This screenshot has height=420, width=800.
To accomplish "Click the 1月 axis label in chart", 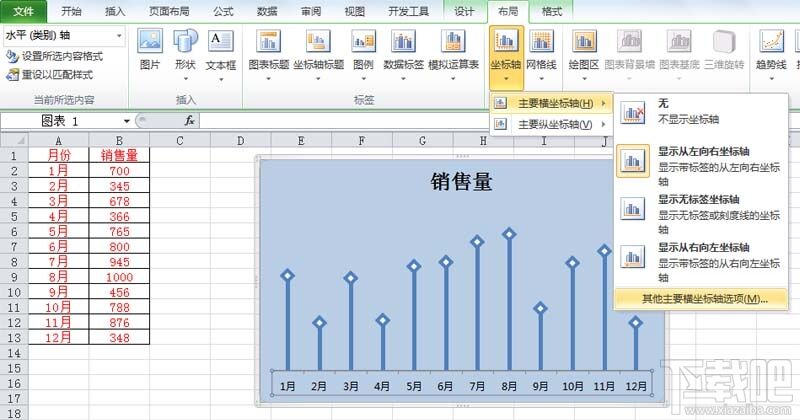I will [287, 386].
